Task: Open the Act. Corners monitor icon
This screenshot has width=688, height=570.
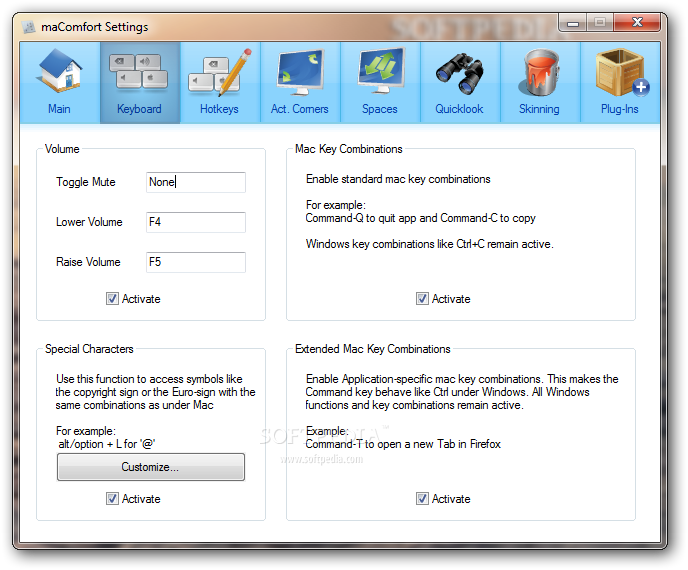Action: [300, 72]
